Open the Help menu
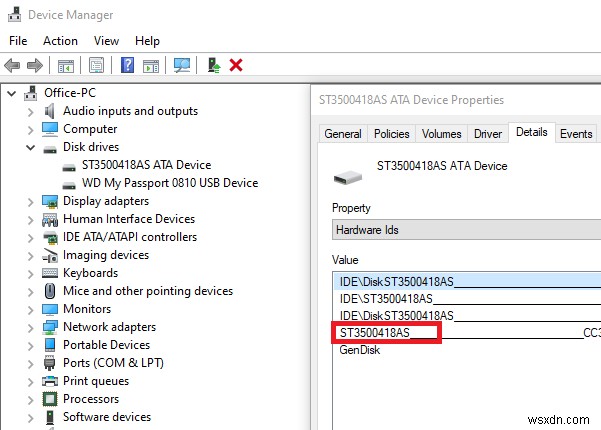Image resolution: width=601 pixels, height=430 pixels. click(147, 41)
